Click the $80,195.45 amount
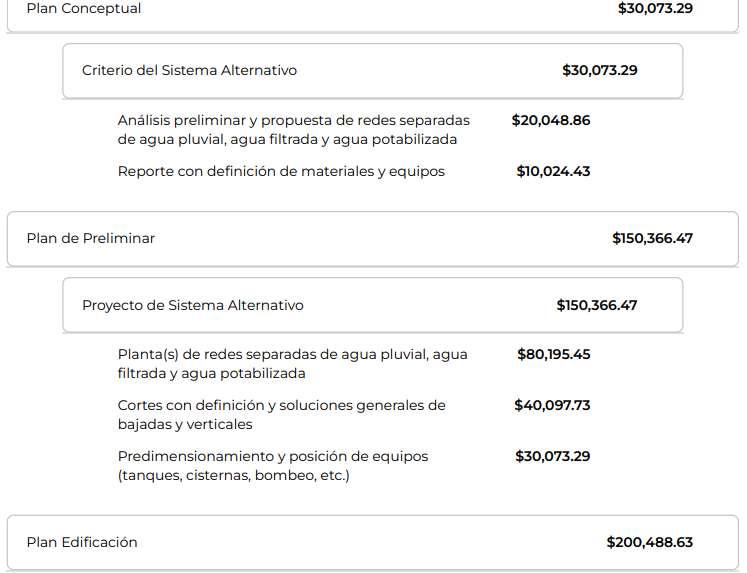 coord(554,354)
